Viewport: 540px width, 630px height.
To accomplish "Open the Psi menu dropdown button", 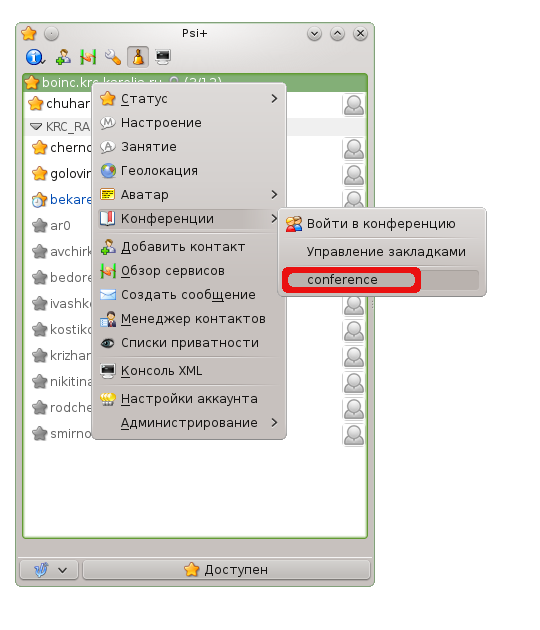I will 49,570.
